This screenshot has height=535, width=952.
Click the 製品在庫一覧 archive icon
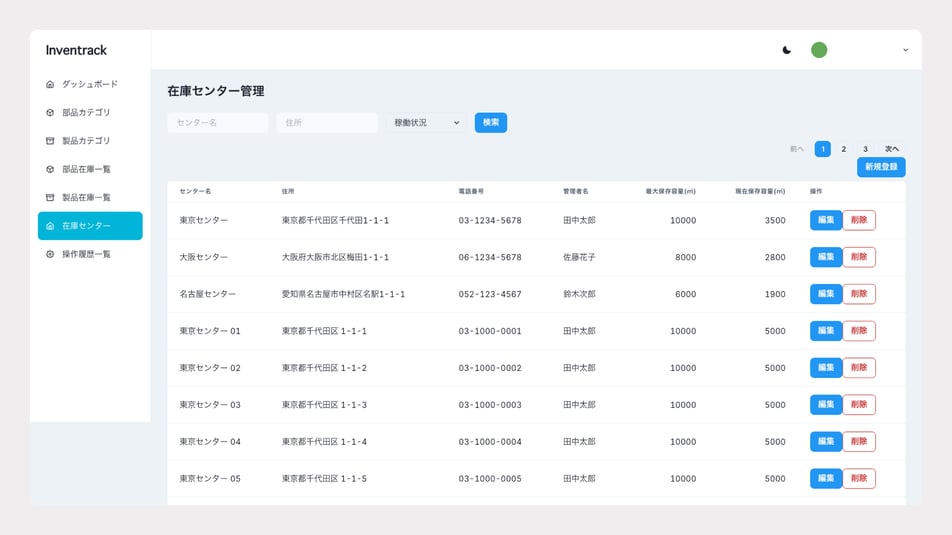pos(50,198)
